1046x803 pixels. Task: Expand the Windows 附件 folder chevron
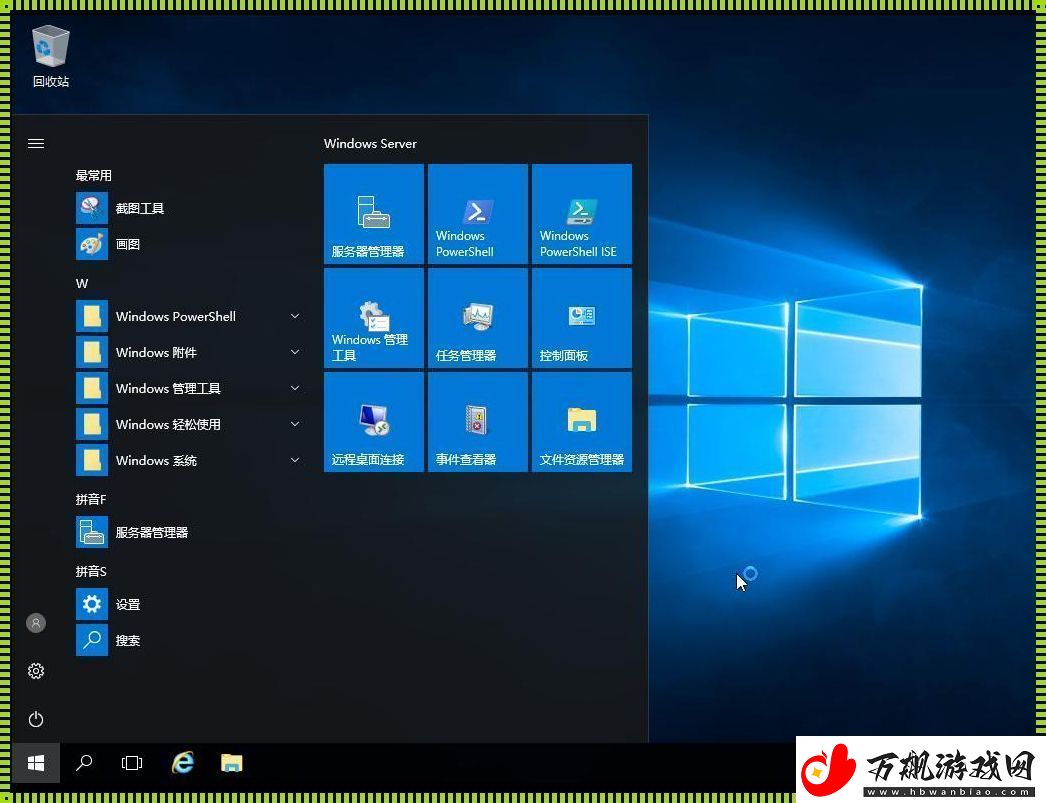click(x=295, y=352)
